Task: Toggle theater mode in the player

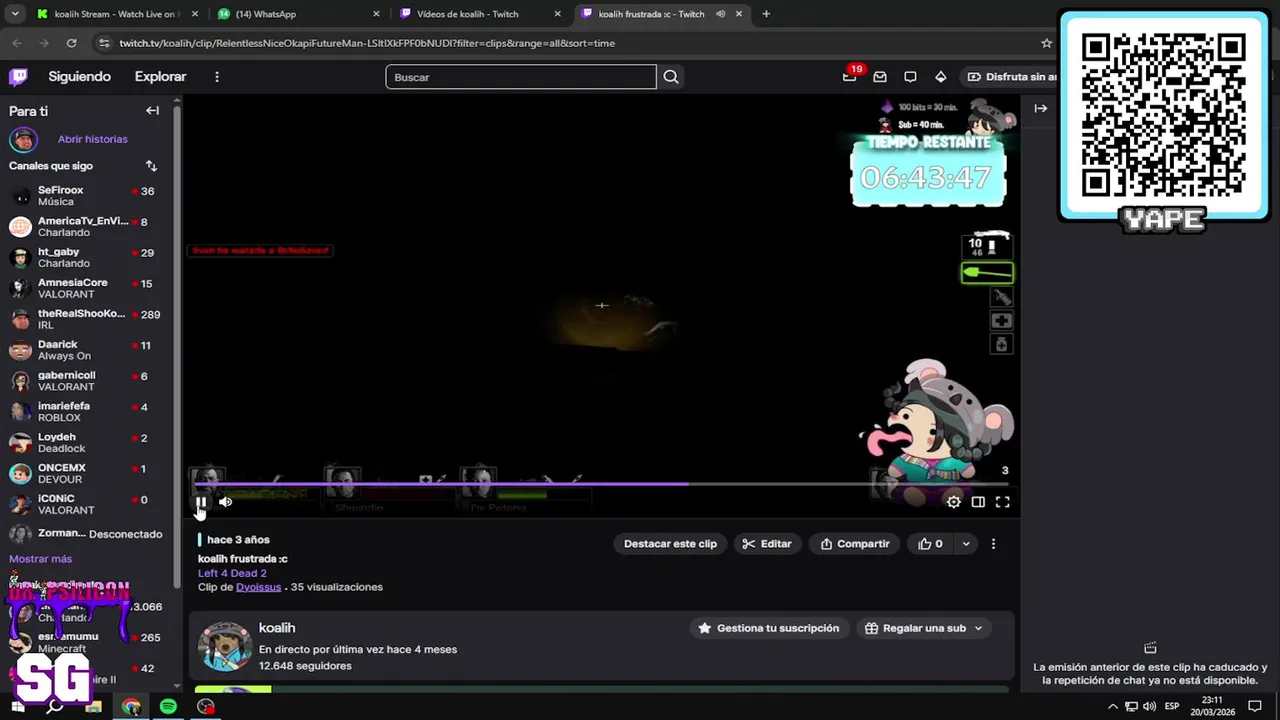Action: (x=978, y=502)
